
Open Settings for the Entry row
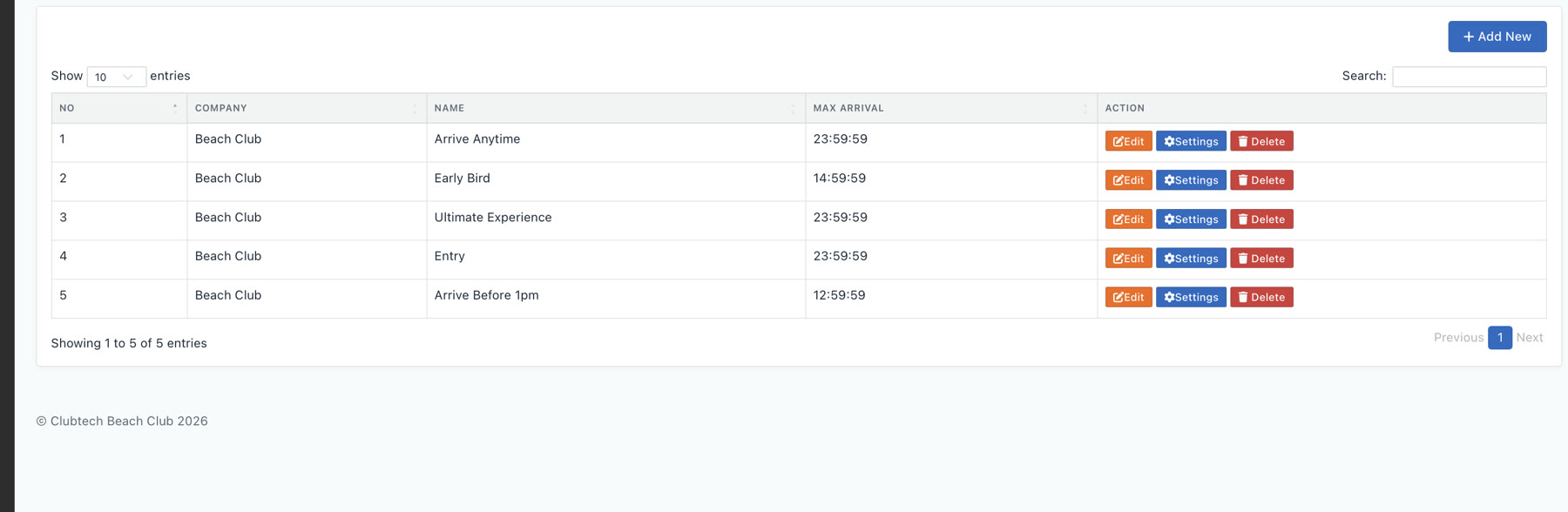click(1191, 259)
